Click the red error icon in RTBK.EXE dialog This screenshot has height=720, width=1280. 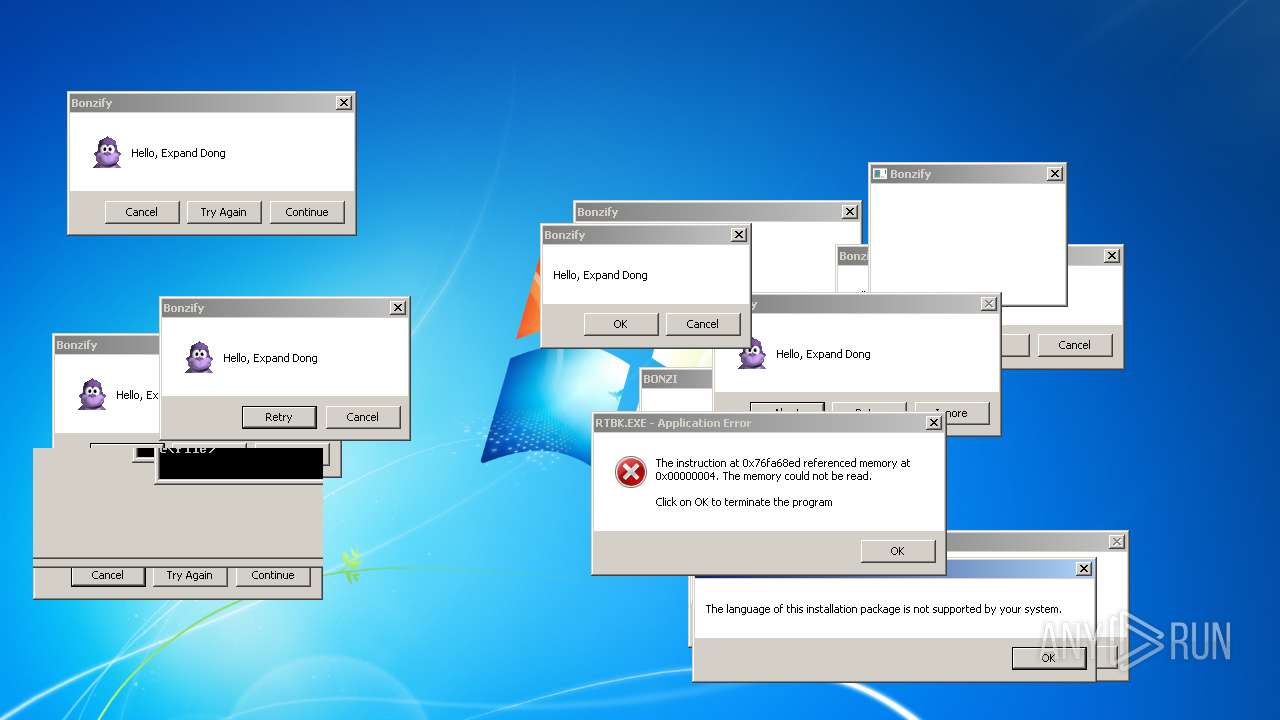click(630, 472)
